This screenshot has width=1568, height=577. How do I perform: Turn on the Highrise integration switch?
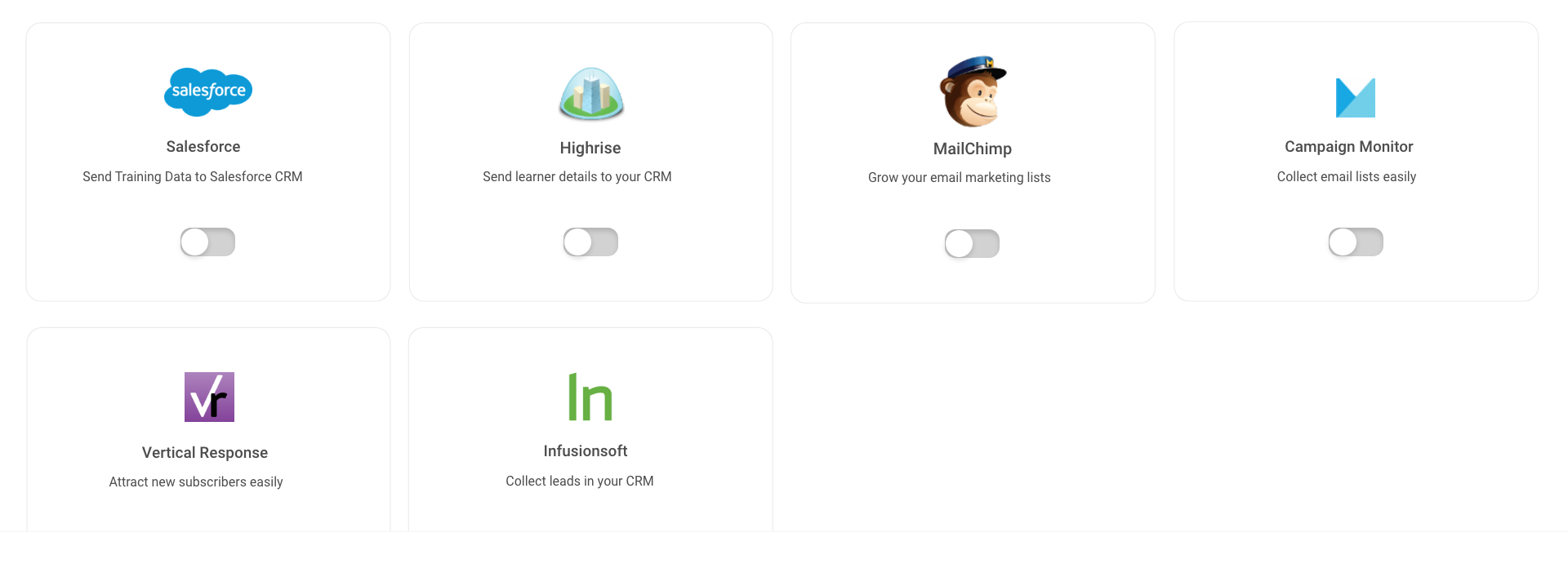tap(590, 242)
